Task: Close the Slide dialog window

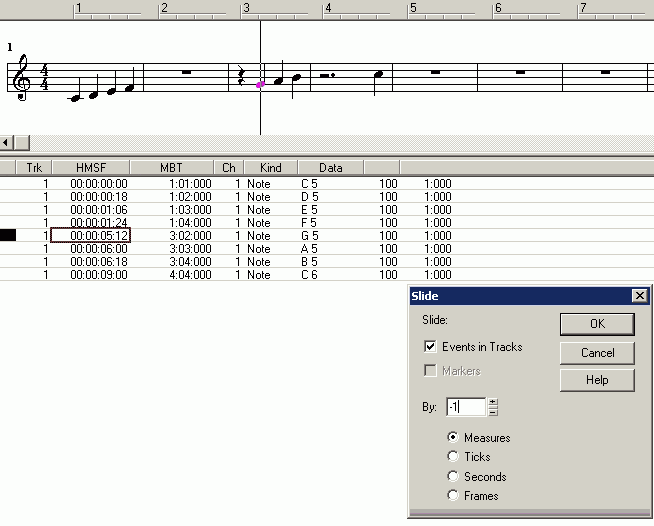Action: (x=639, y=296)
